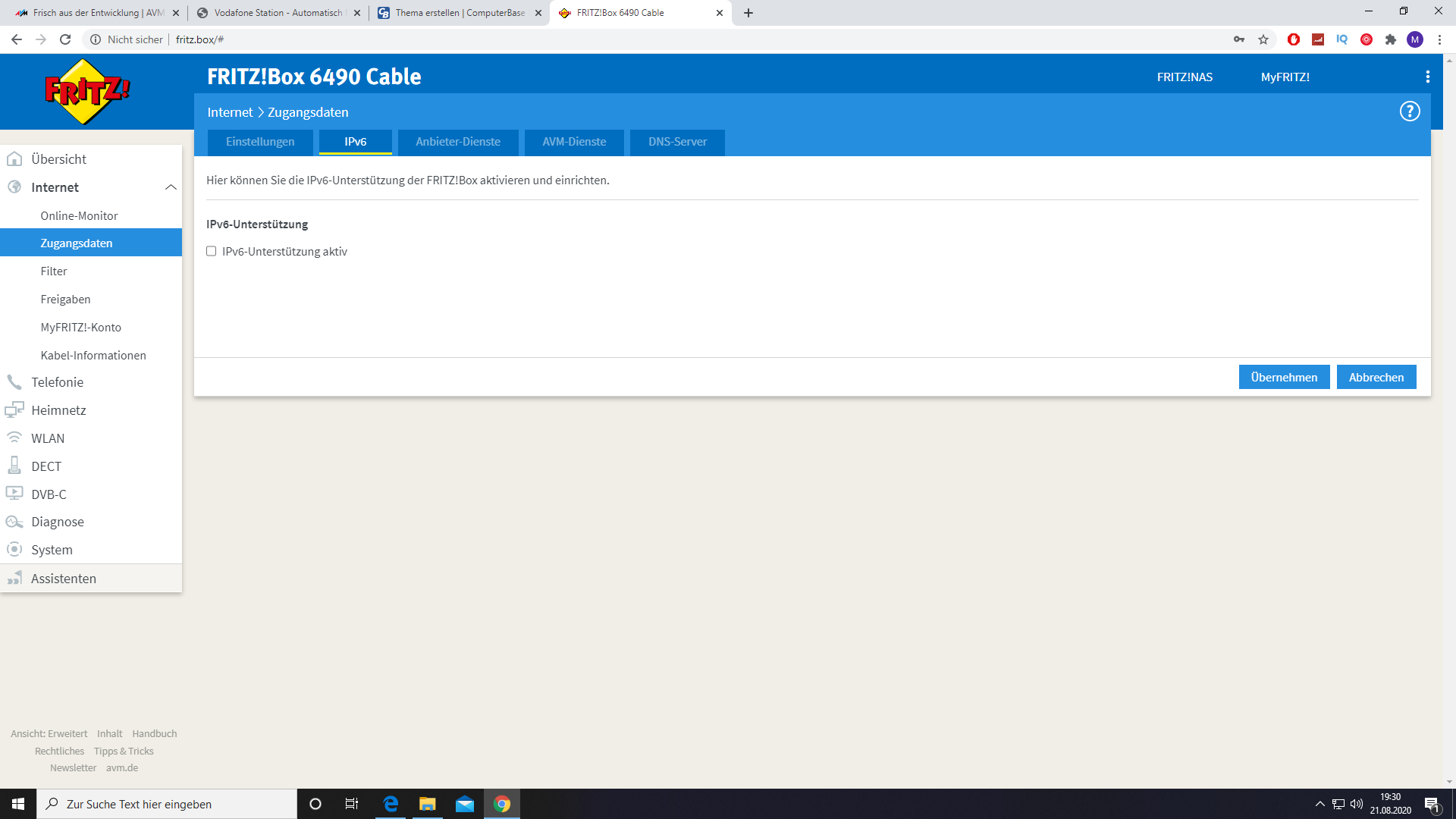Click the Heimnetz network icon

click(14, 410)
